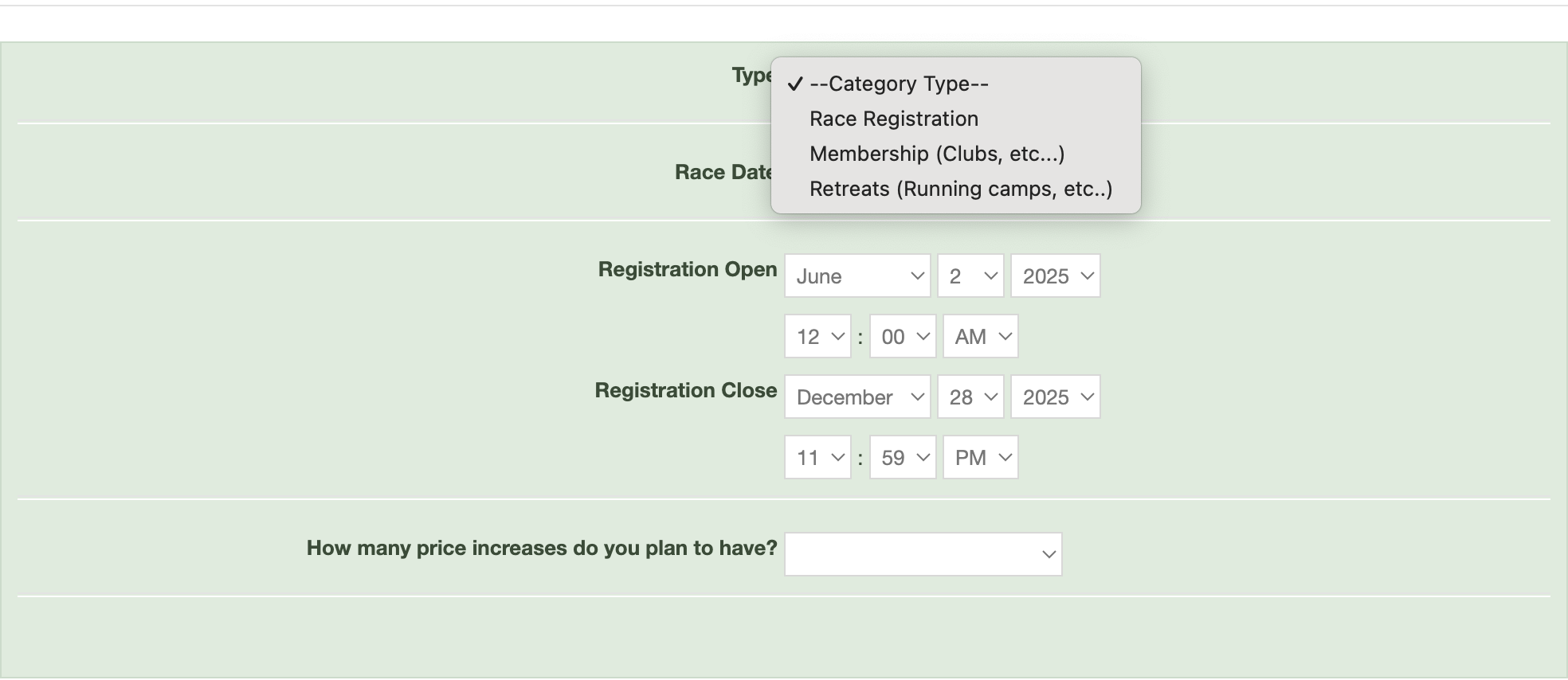
Task: Open the AM period dropdown
Action: click(980, 336)
